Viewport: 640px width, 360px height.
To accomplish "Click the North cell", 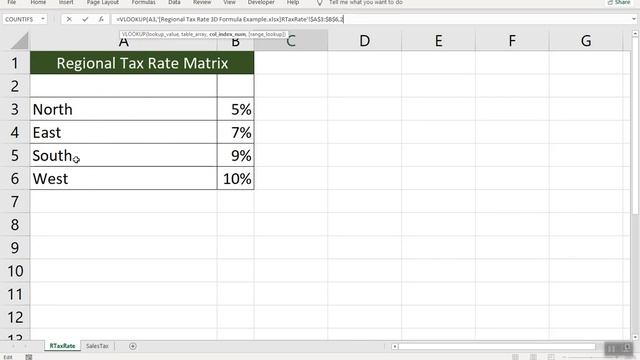I will click(123, 109).
